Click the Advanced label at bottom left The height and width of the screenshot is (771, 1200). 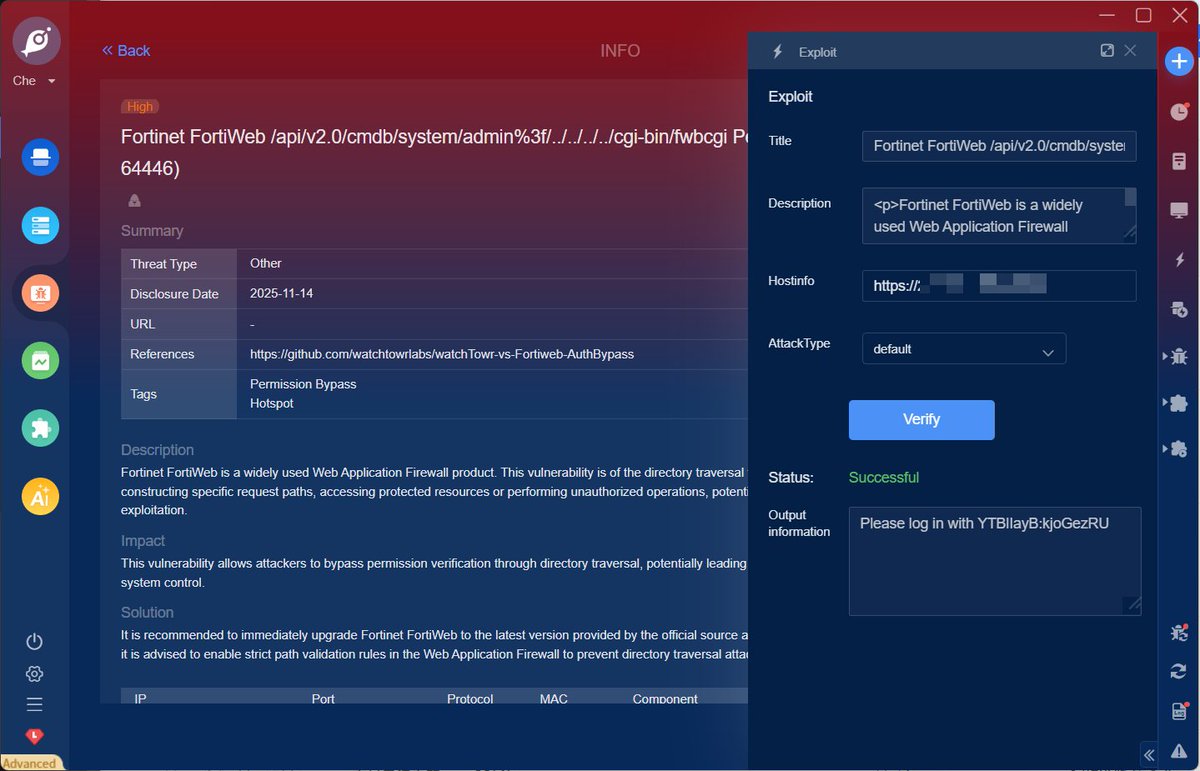31,763
